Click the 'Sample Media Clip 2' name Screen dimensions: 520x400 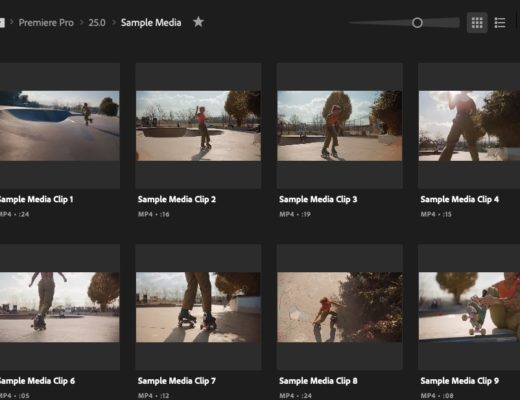(x=177, y=199)
